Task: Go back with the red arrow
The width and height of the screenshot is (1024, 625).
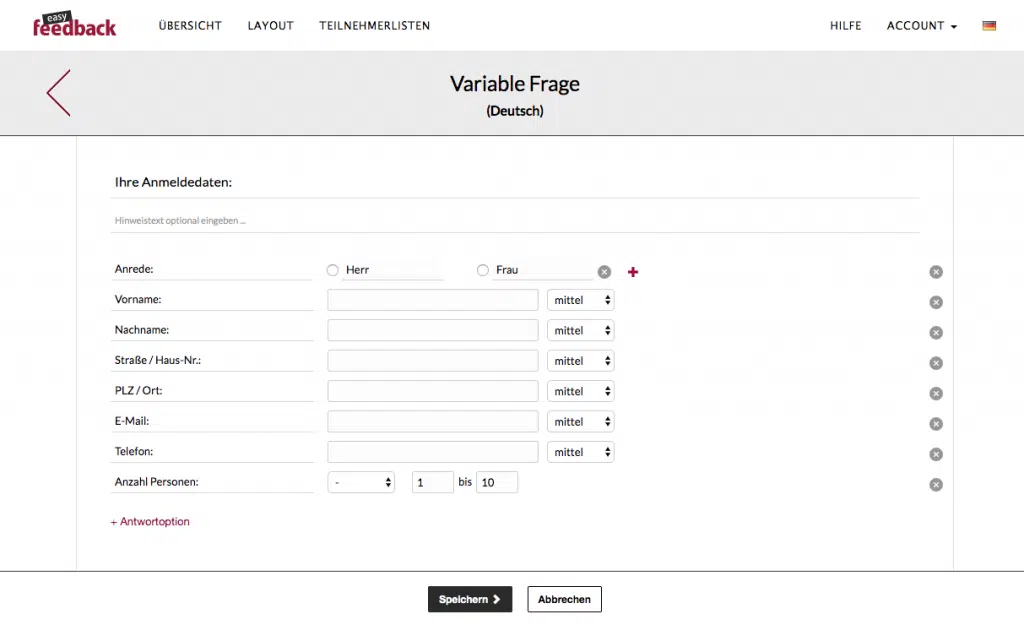Action: click(58, 93)
